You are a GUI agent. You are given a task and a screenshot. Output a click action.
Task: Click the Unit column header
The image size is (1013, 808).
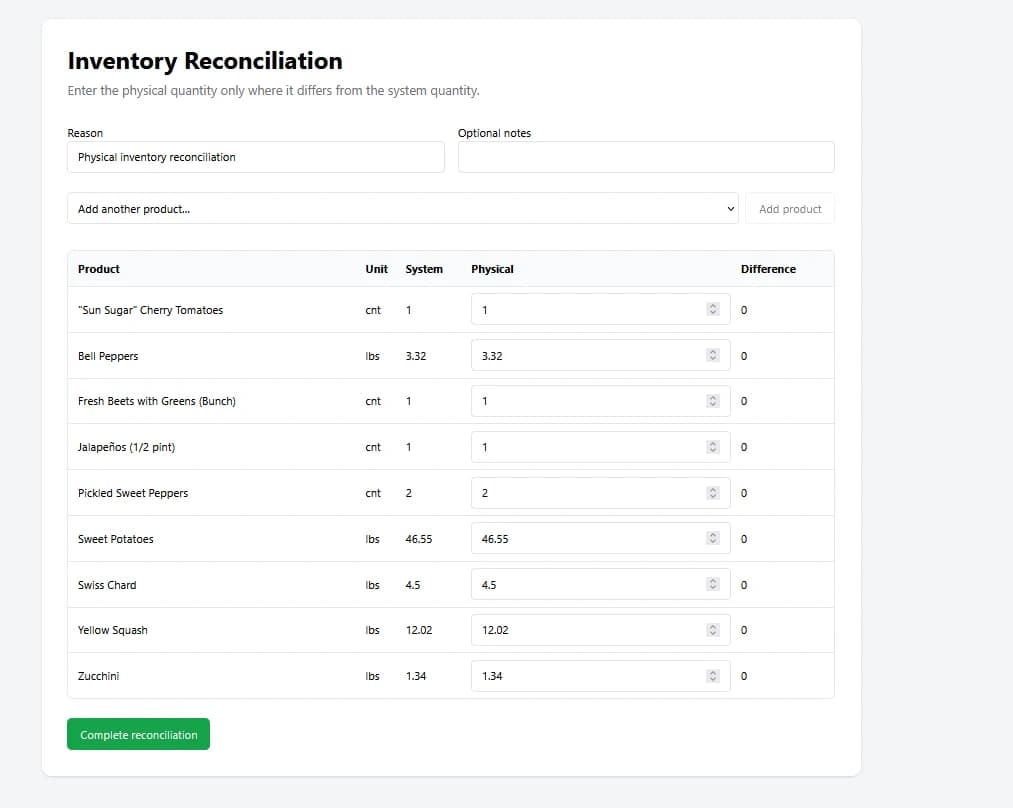point(377,269)
